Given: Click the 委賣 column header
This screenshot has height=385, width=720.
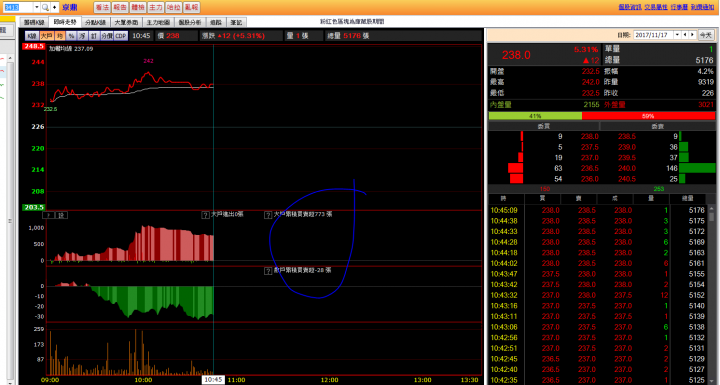Looking at the screenshot, I should (x=658, y=126).
